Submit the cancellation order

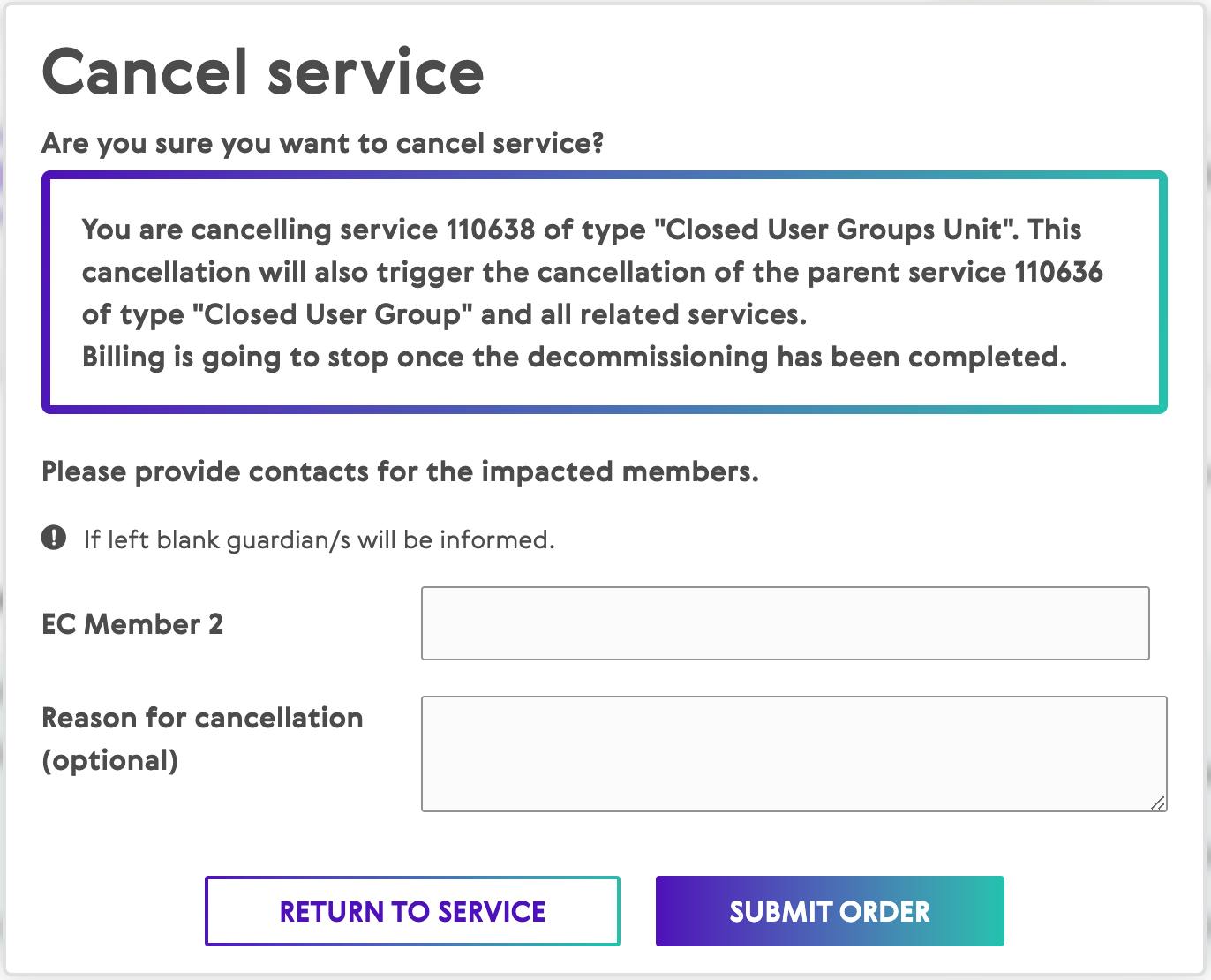pyautogui.click(x=829, y=911)
